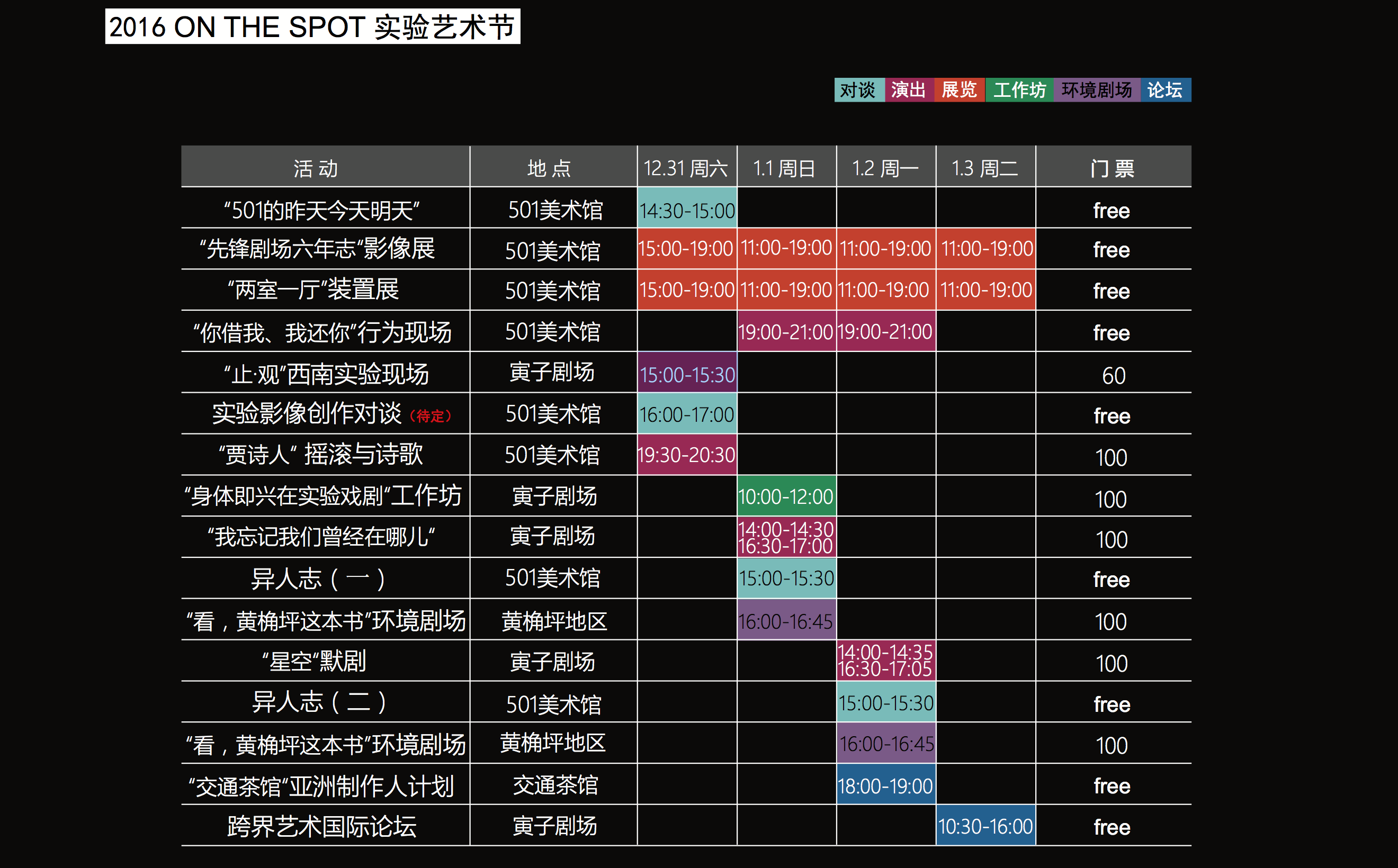Image resolution: width=1398 pixels, height=868 pixels.
Task: Select the 演出 legend swatch
Action: pyautogui.click(x=909, y=90)
